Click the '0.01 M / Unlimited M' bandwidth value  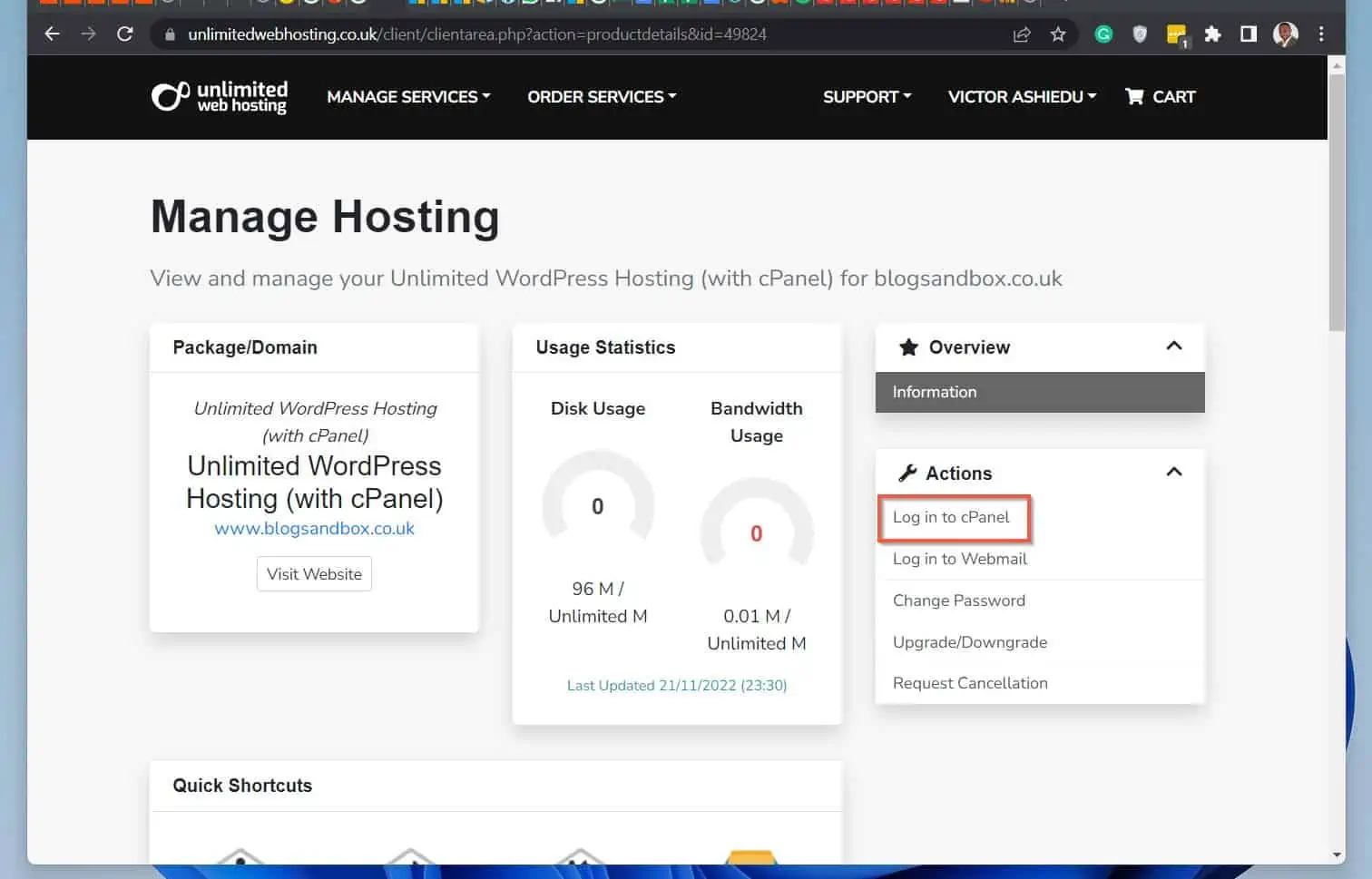click(757, 630)
